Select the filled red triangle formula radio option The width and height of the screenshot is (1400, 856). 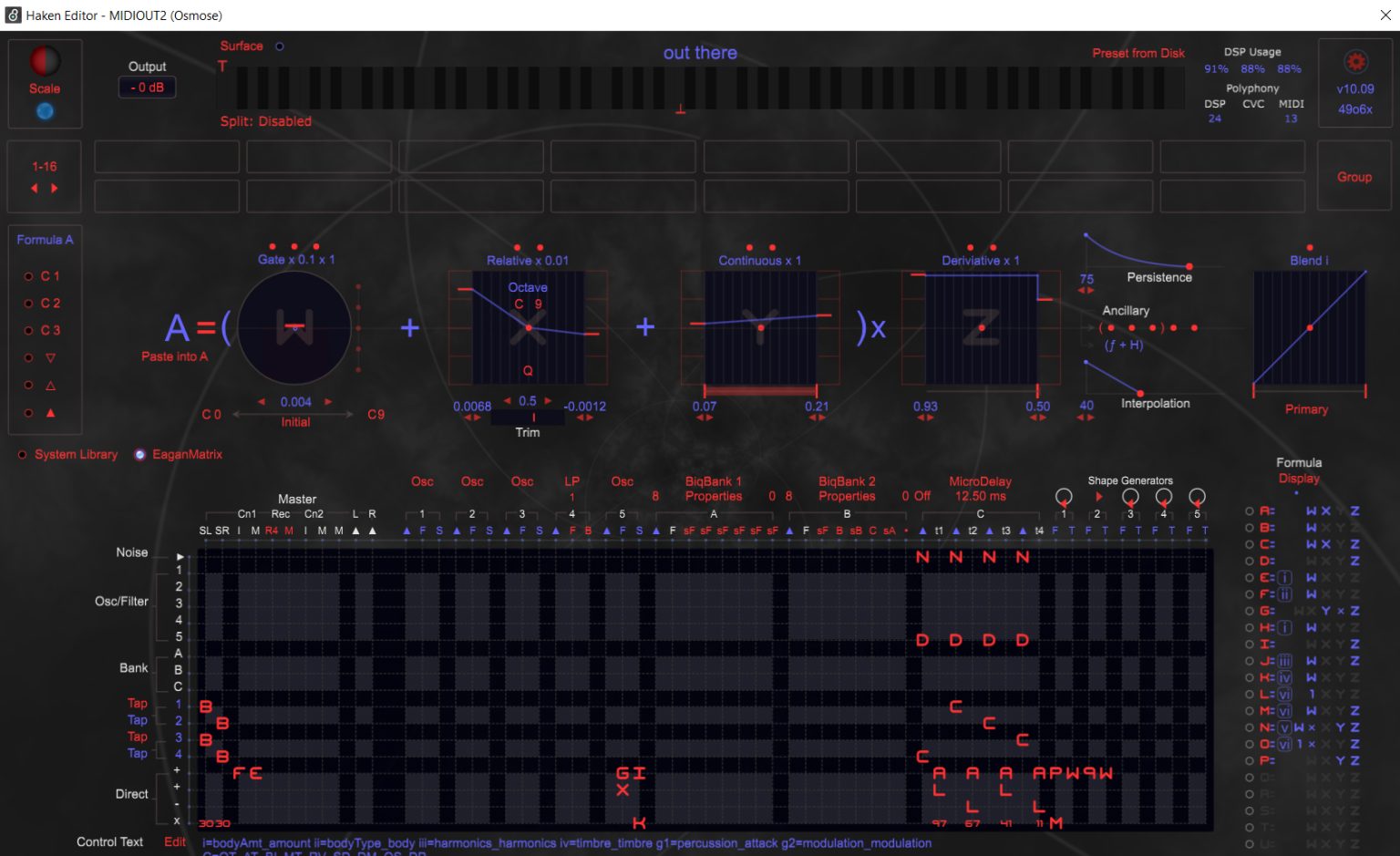(28, 413)
